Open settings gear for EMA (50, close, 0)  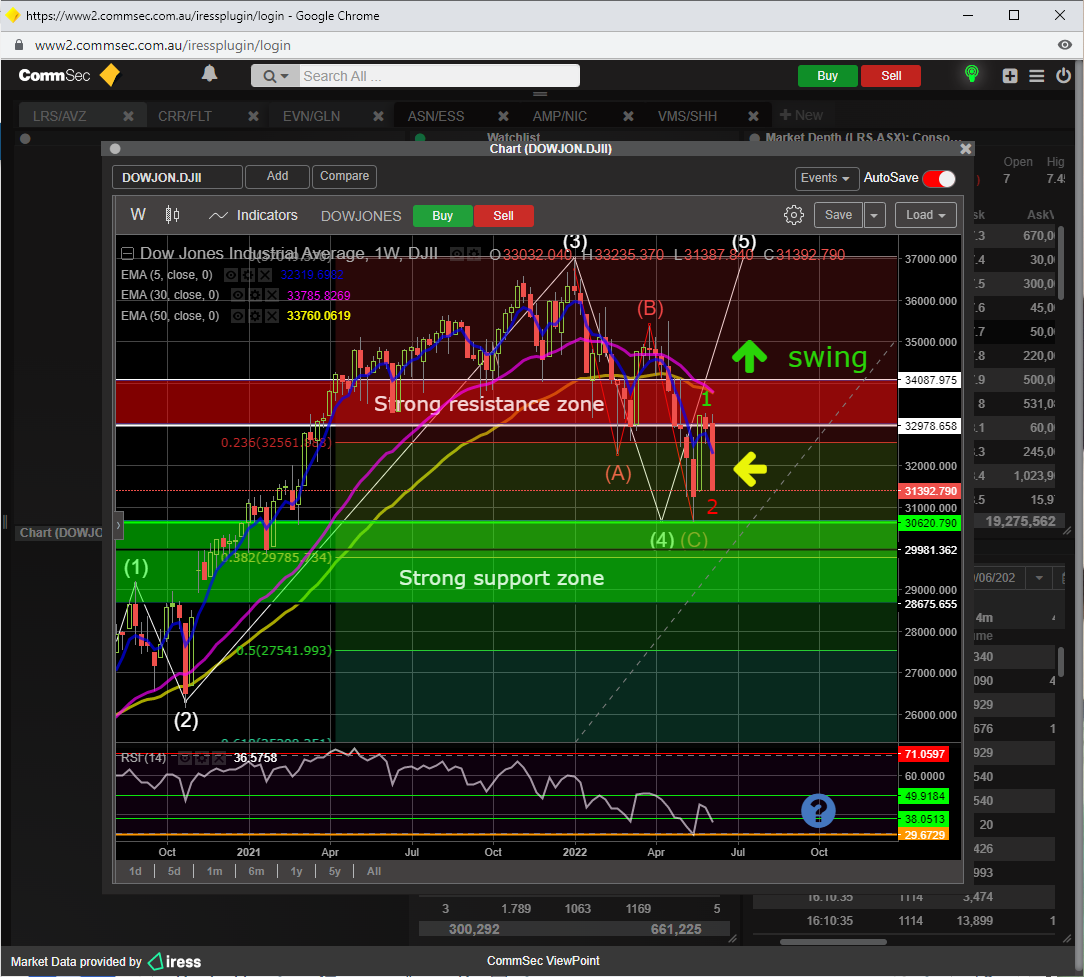(256, 316)
